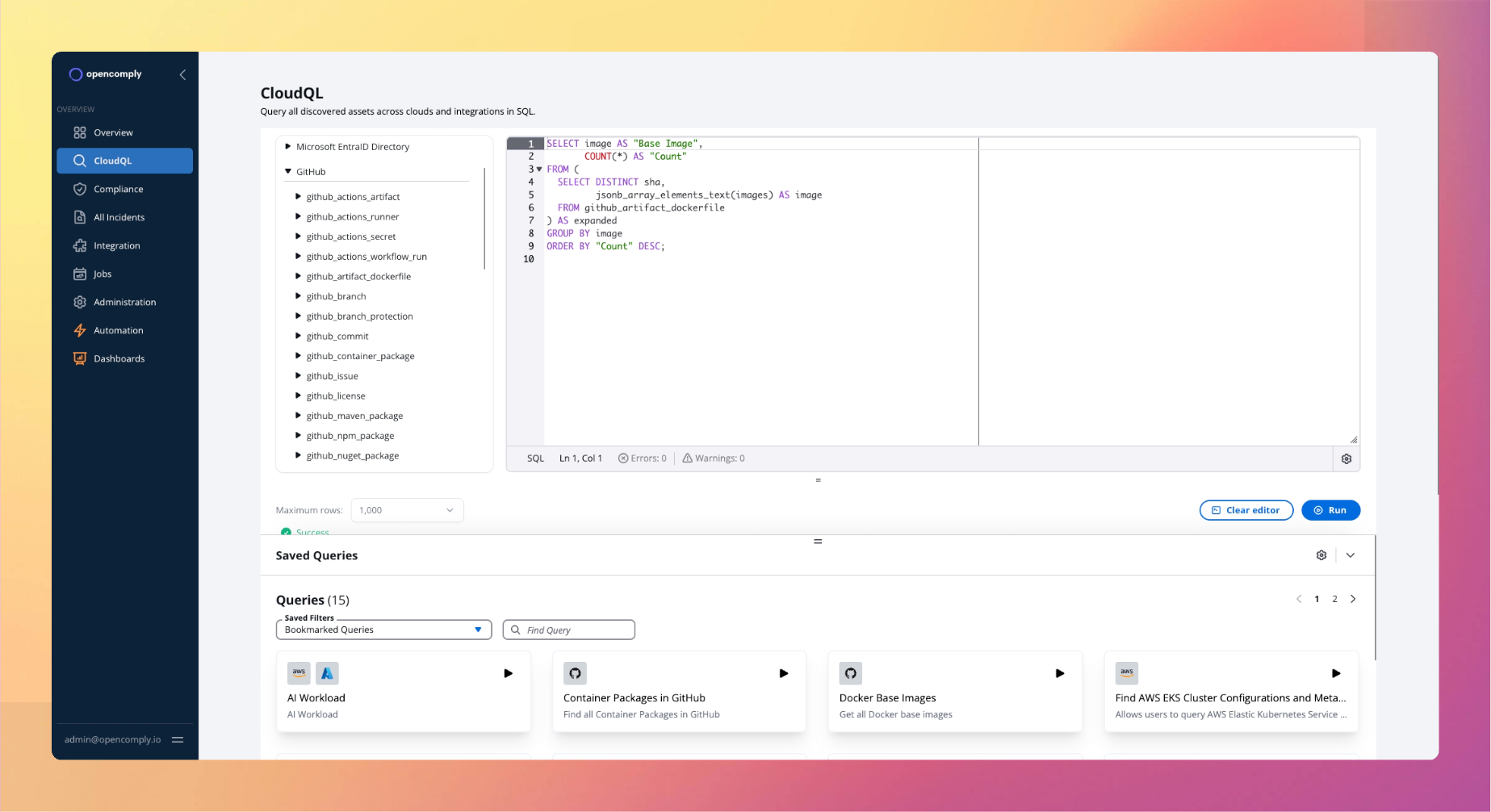This screenshot has height=812, width=1491.
Task: Click the Ln 1, Col 1 status text
Action: pyautogui.click(x=580, y=458)
